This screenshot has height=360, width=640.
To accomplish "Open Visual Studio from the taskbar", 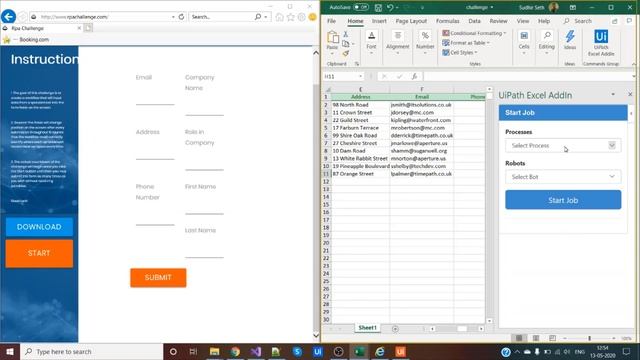I will pyautogui.click(x=256, y=351).
